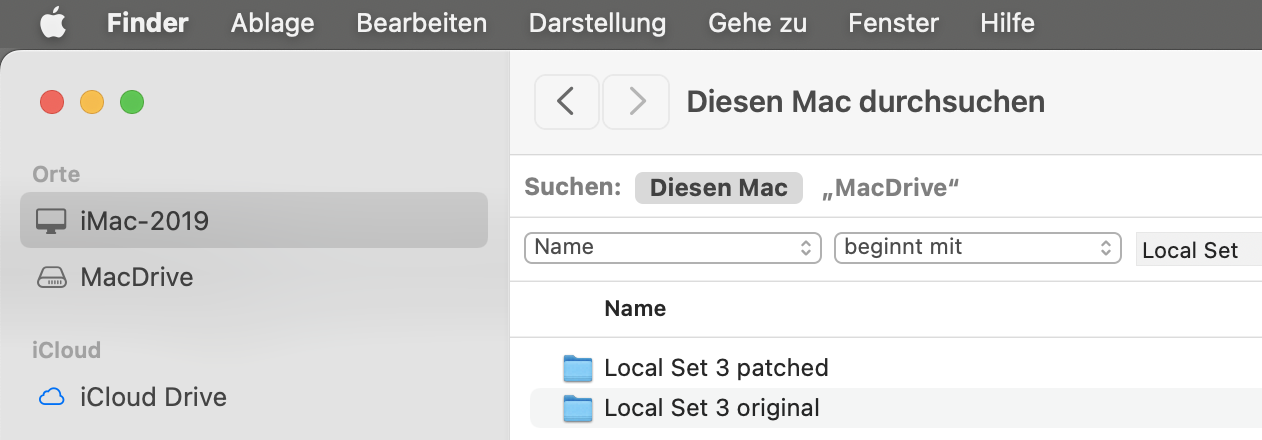Click the yellow minimize window button
Image resolution: width=1262 pixels, height=440 pixels.
click(x=92, y=102)
